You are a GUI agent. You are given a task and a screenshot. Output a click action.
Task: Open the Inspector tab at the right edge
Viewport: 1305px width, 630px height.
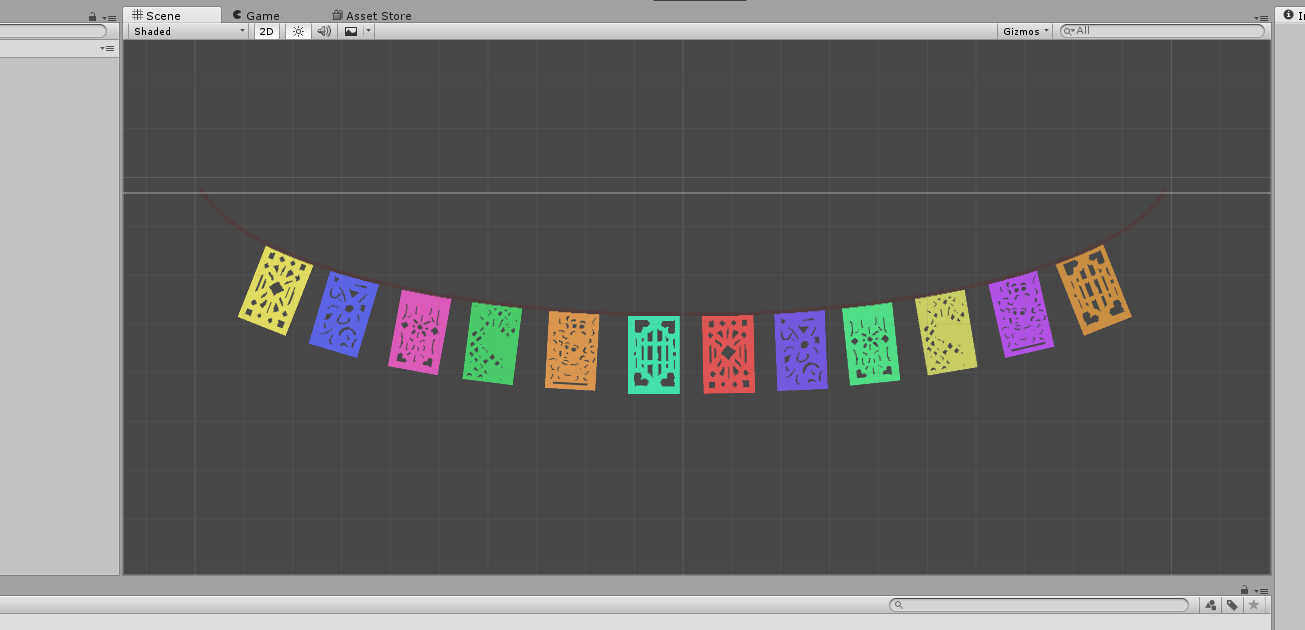1293,15
